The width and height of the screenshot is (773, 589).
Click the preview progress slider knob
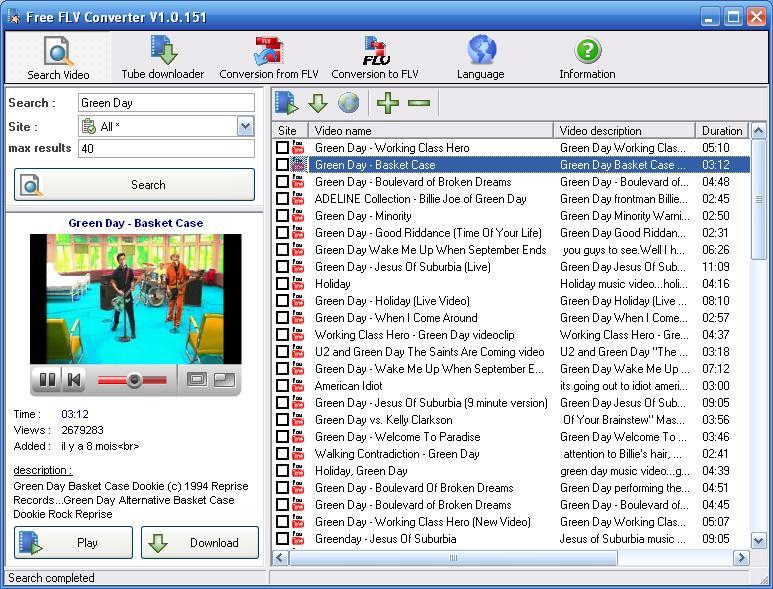click(134, 380)
